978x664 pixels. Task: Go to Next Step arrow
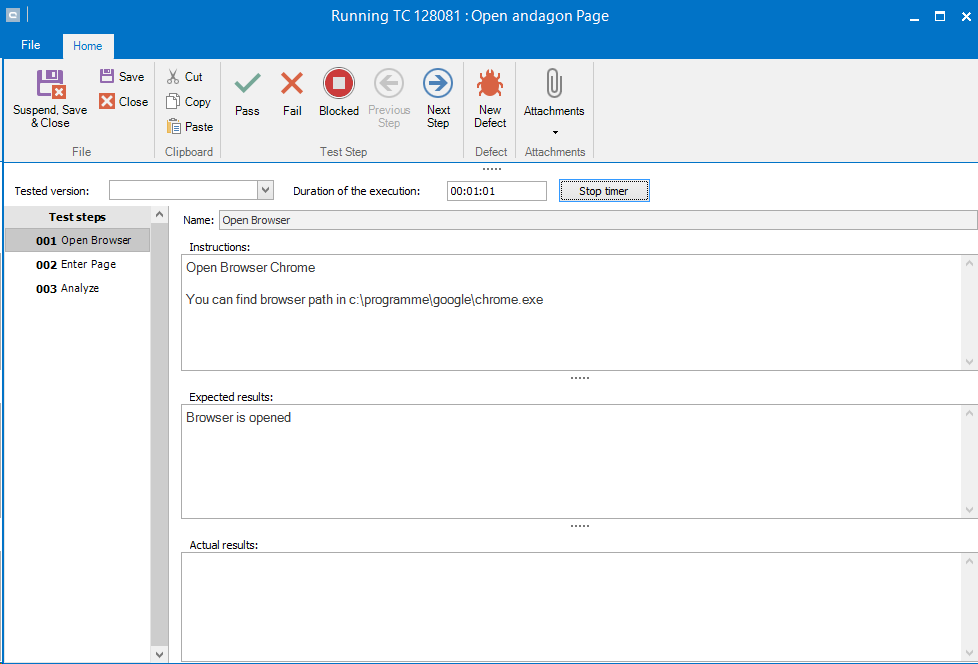(438, 84)
